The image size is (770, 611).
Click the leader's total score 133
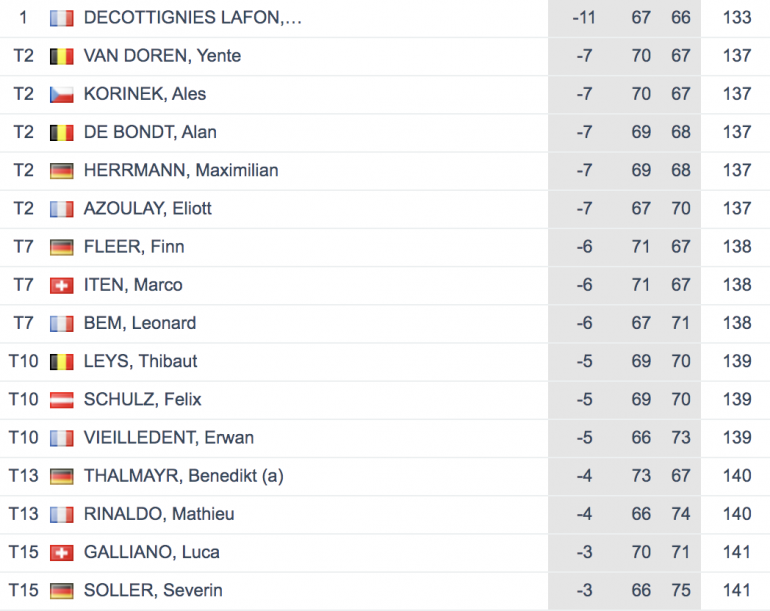[x=737, y=18]
